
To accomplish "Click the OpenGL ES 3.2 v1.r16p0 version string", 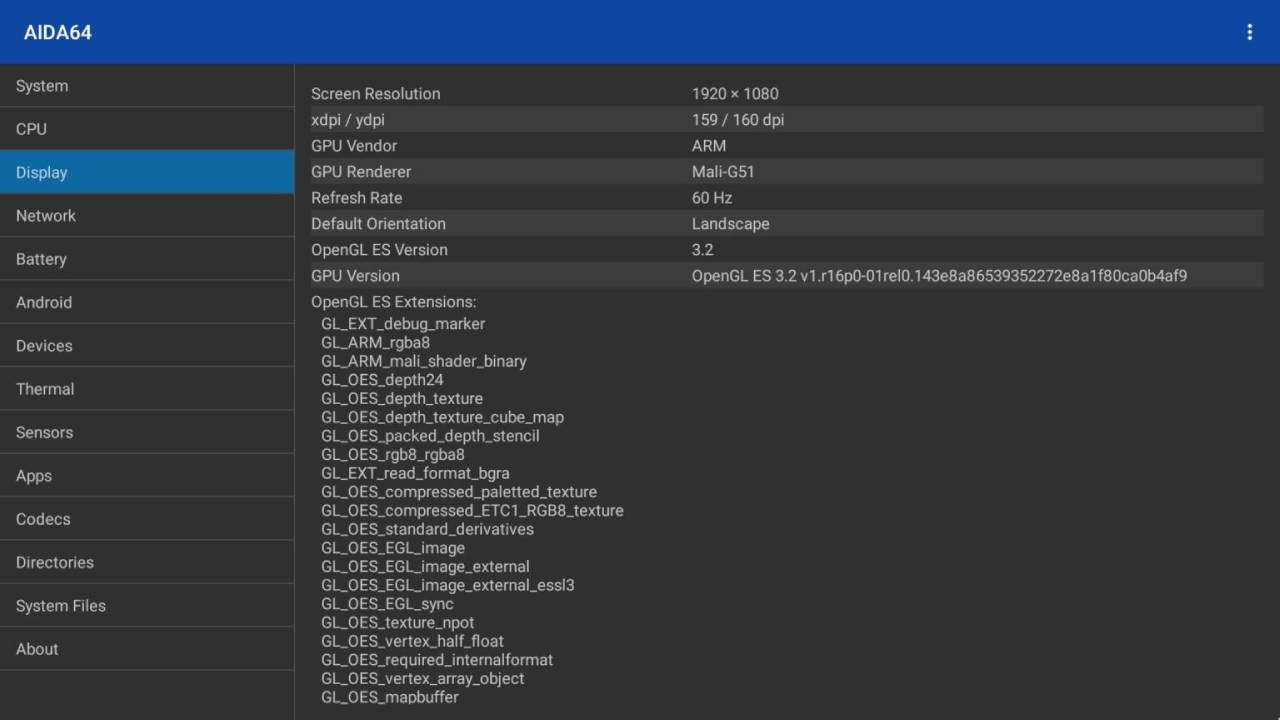I will coord(939,276).
